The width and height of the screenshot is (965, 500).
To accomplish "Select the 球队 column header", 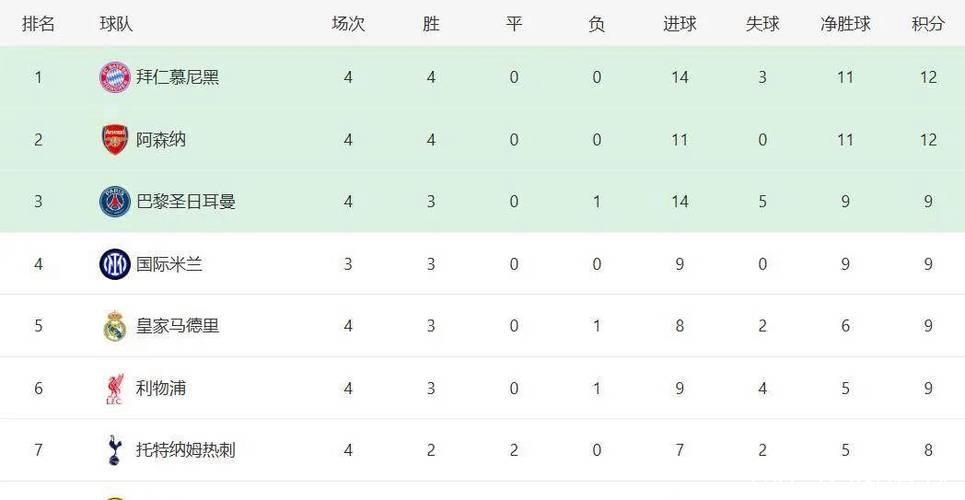I will (x=116, y=23).
